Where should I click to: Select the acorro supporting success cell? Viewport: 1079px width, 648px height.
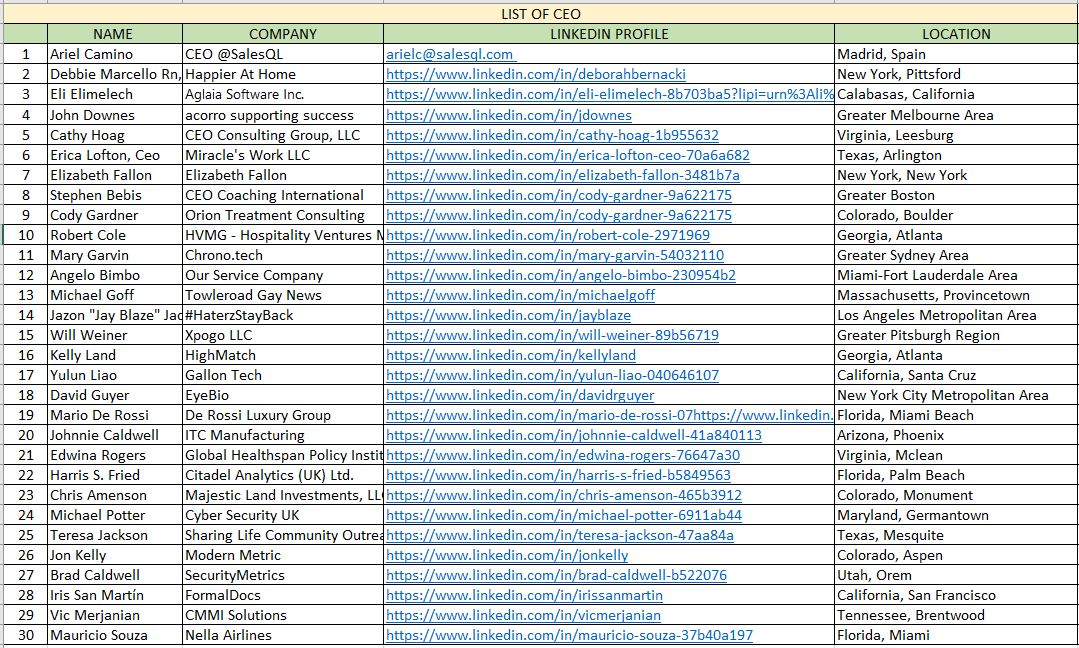pos(283,115)
